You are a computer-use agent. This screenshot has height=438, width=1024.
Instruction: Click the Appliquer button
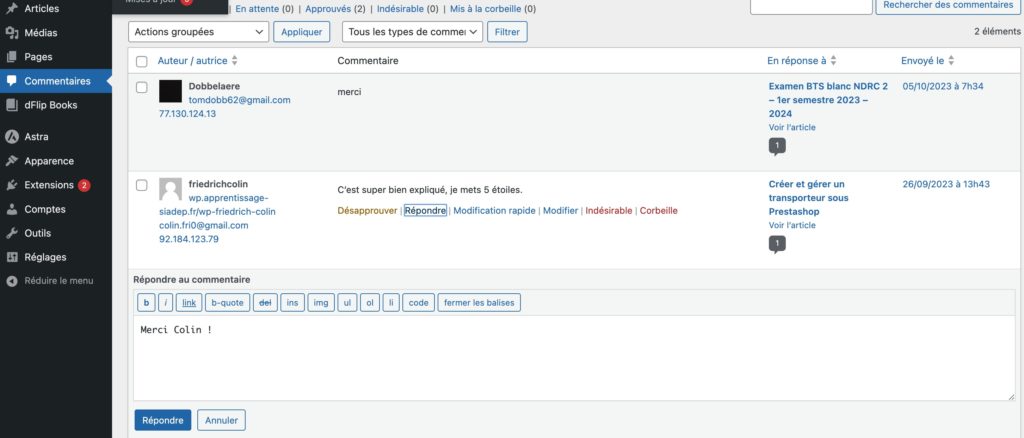(302, 31)
